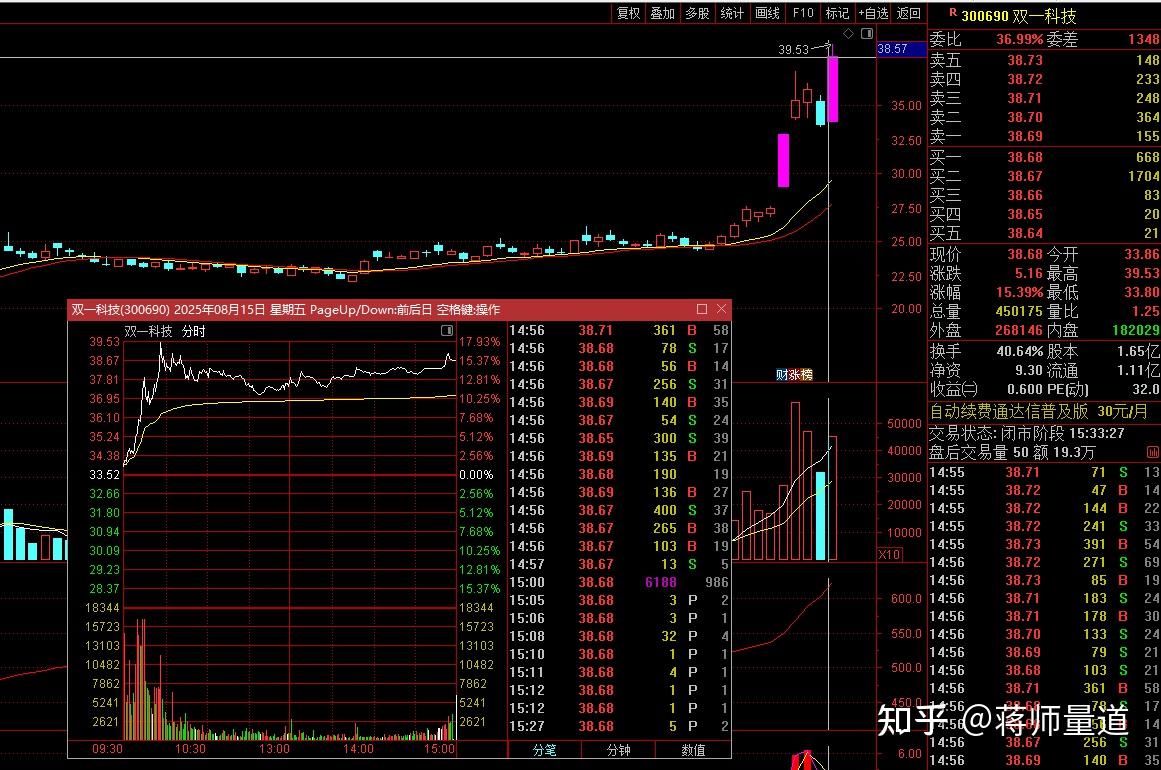
Task: Click the 涨幅 15.39% value
Action: [1019, 292]
